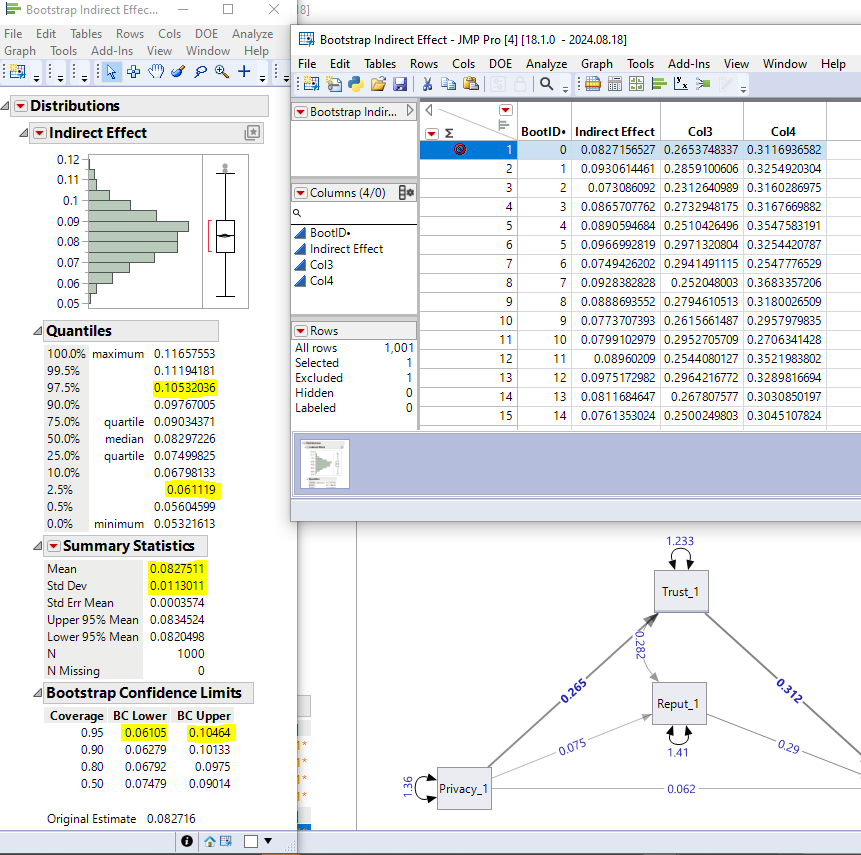Select the brush tool
861x855 pixels.
178,71
